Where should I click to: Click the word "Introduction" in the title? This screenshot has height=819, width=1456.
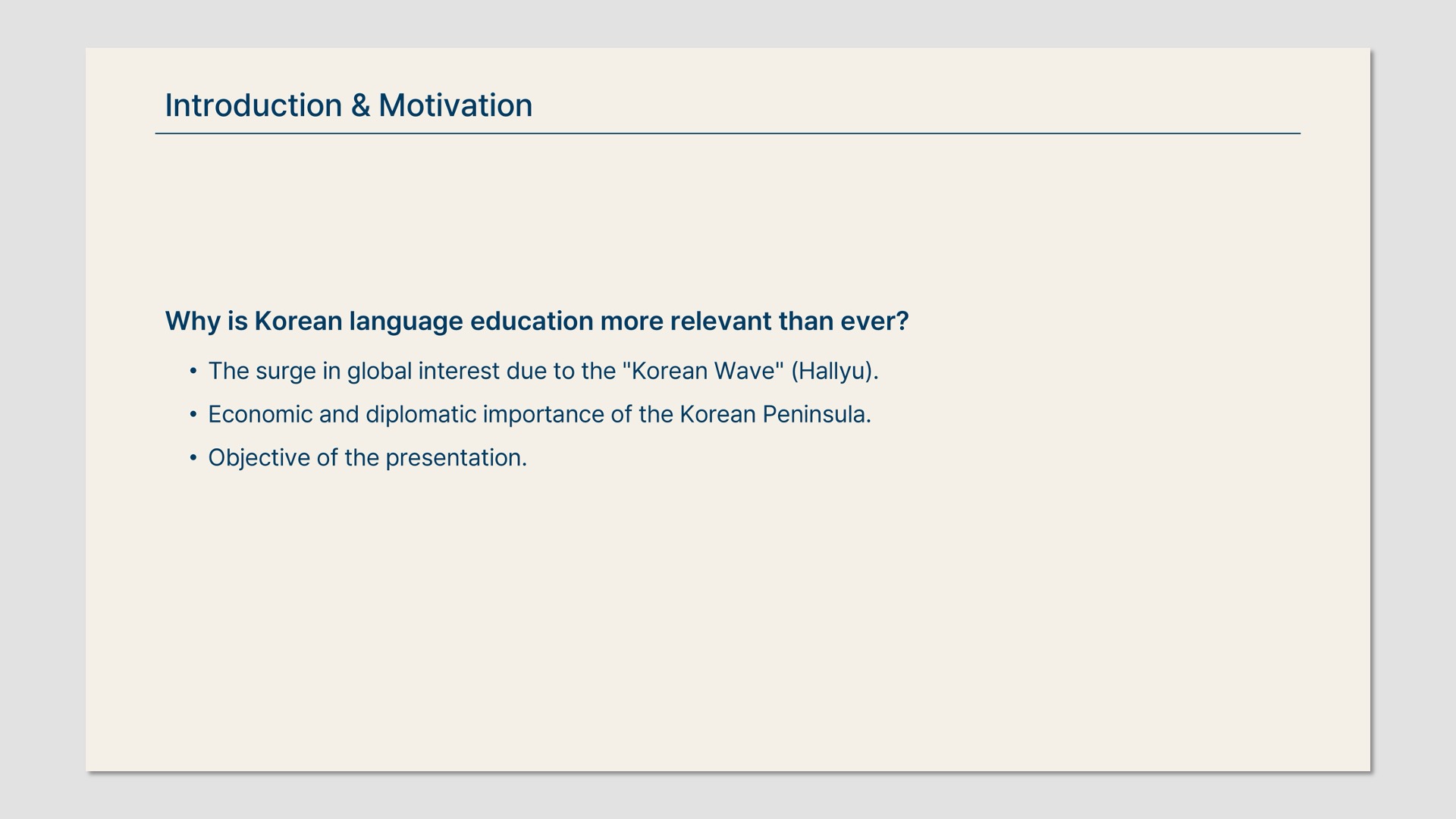click(x=253, y=105)
